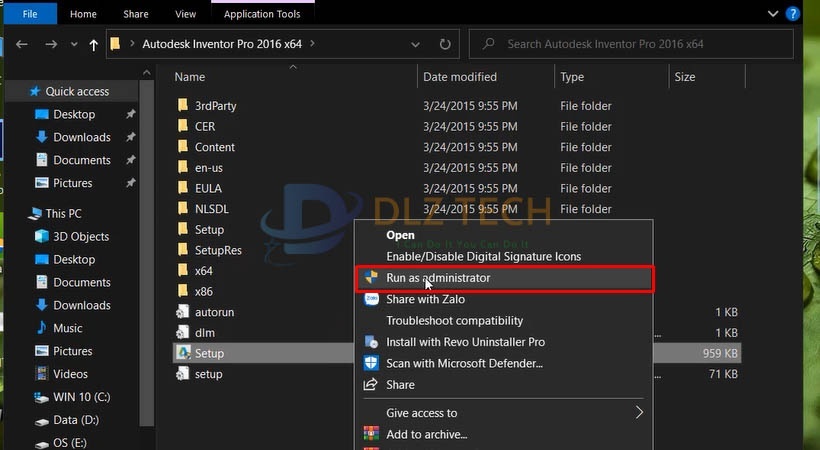Open pinned Downloads under Quick access
820x450 pixels.
pos(82,137)
